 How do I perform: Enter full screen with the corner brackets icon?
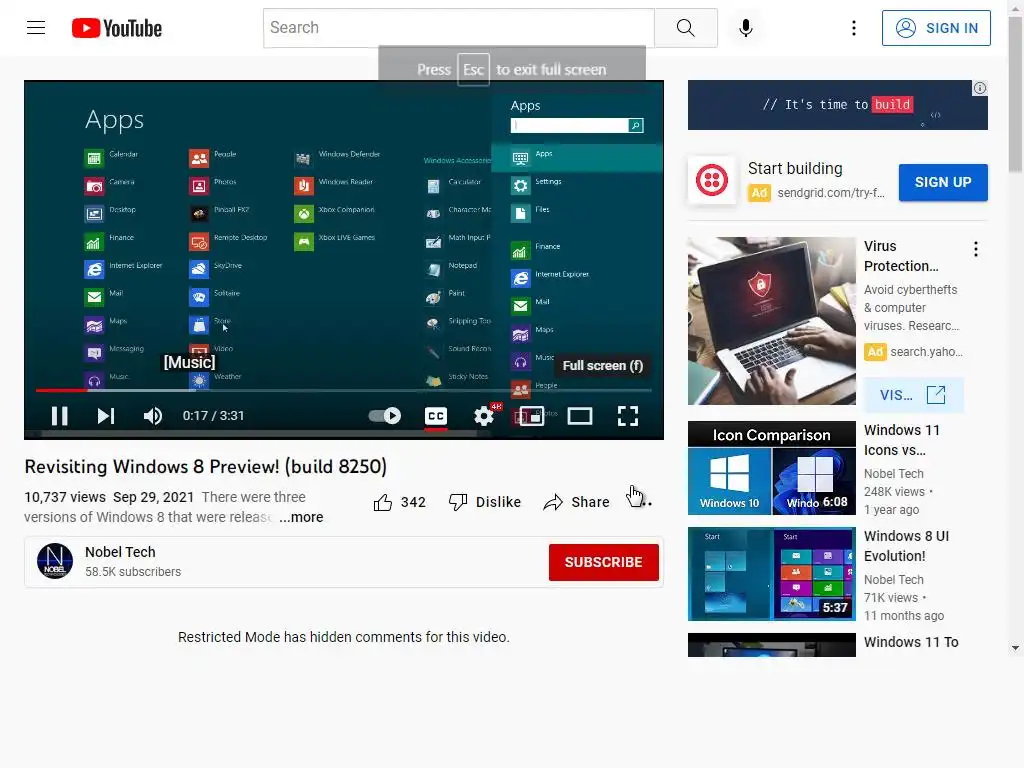click(x=628, y=416)
